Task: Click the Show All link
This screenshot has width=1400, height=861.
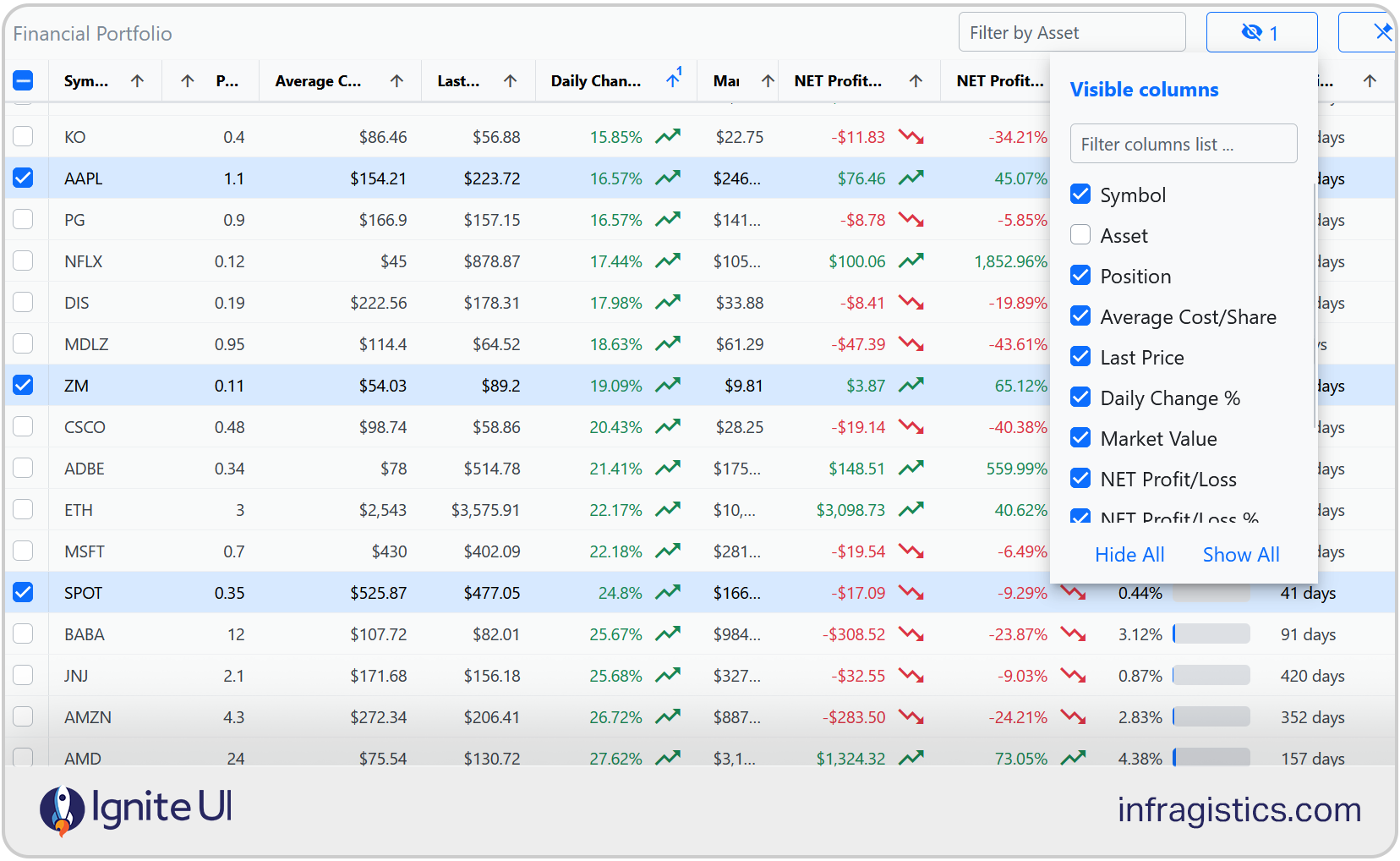Action: click(1240, 554)
